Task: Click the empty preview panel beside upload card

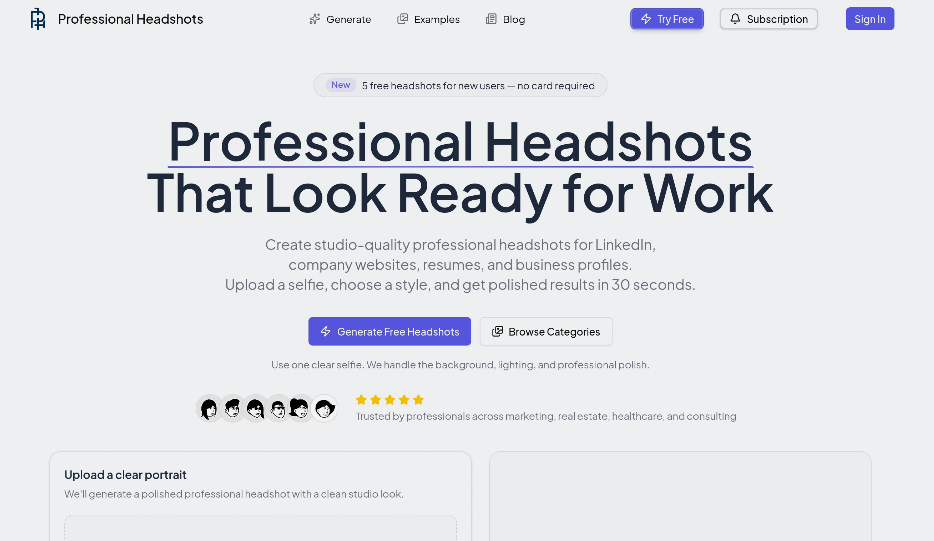Action: pyautogui.click(x=680, y=496)
